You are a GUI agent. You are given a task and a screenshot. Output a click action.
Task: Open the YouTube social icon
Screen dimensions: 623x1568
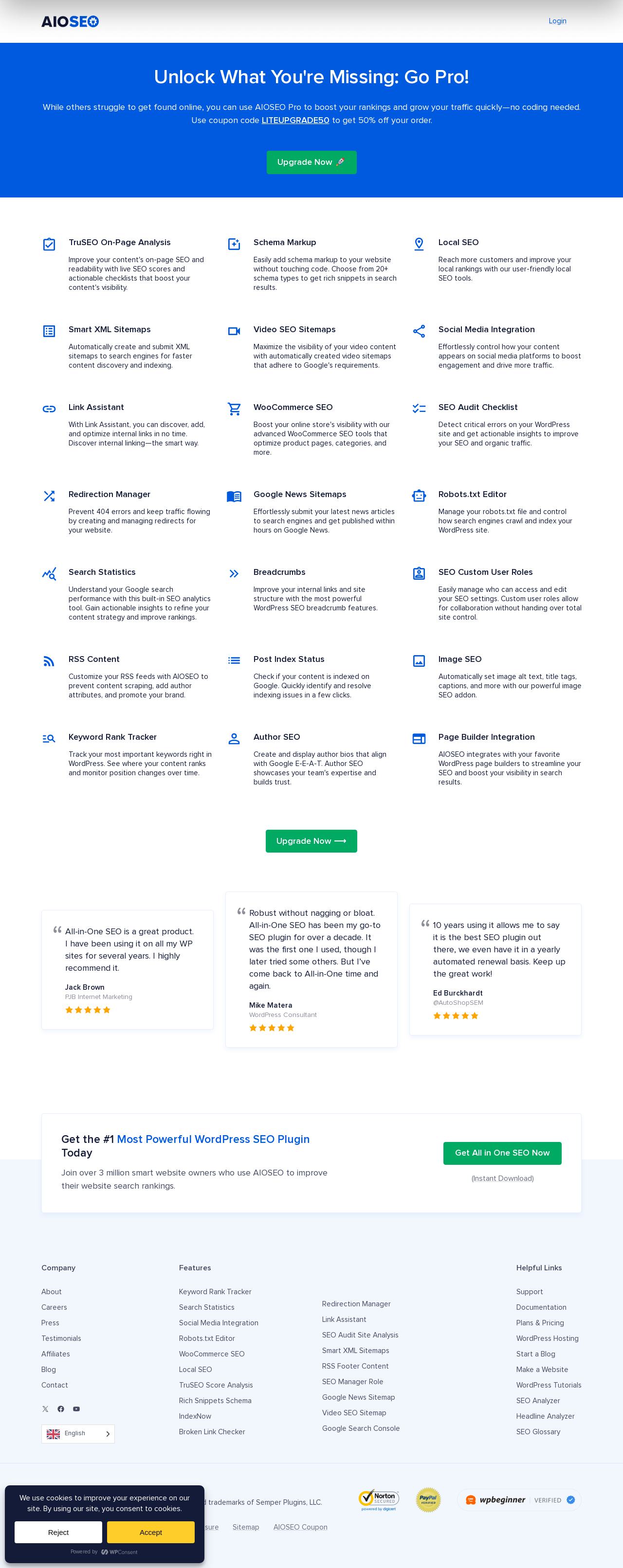[76, 1408]
